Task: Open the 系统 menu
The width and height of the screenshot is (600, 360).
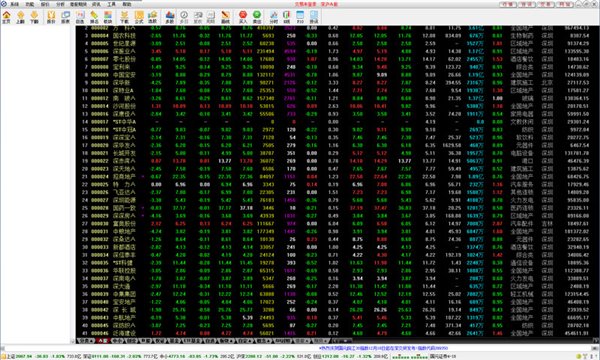Action: 14,4
